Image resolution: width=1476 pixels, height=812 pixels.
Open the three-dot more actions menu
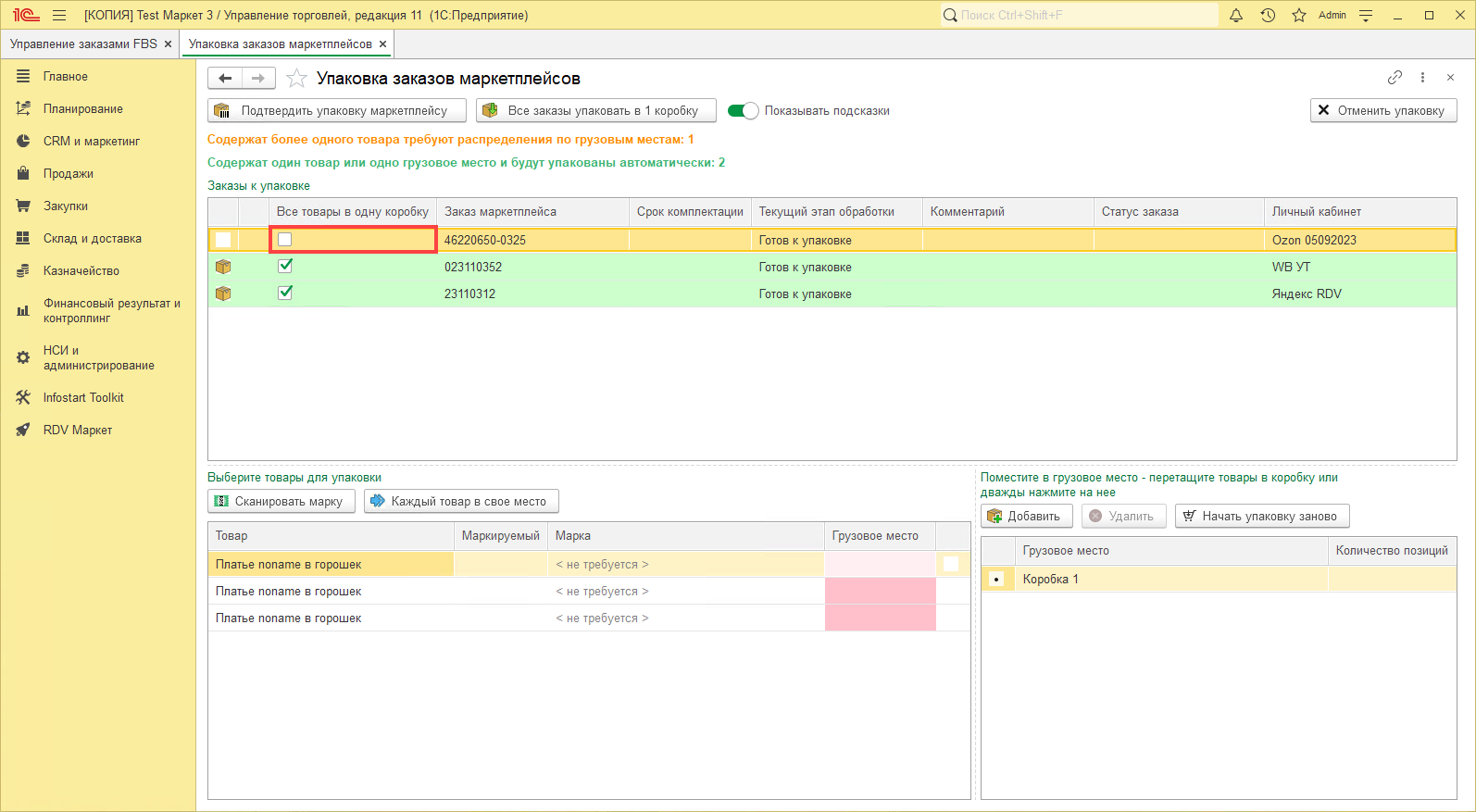(1423, 78)
